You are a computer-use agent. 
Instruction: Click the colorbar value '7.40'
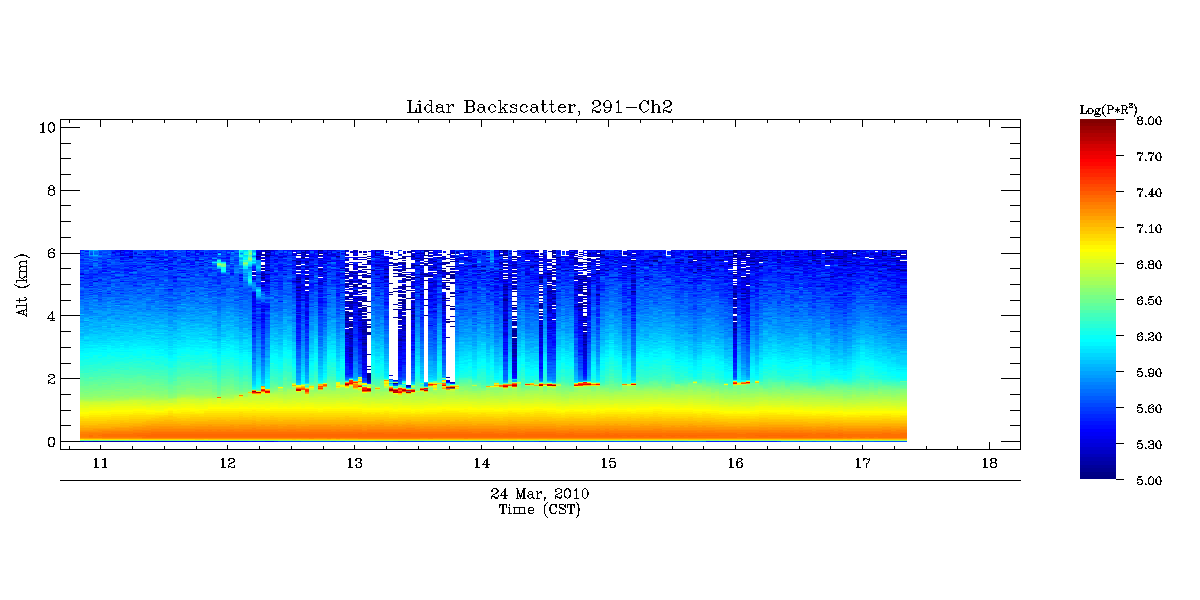1149,193
